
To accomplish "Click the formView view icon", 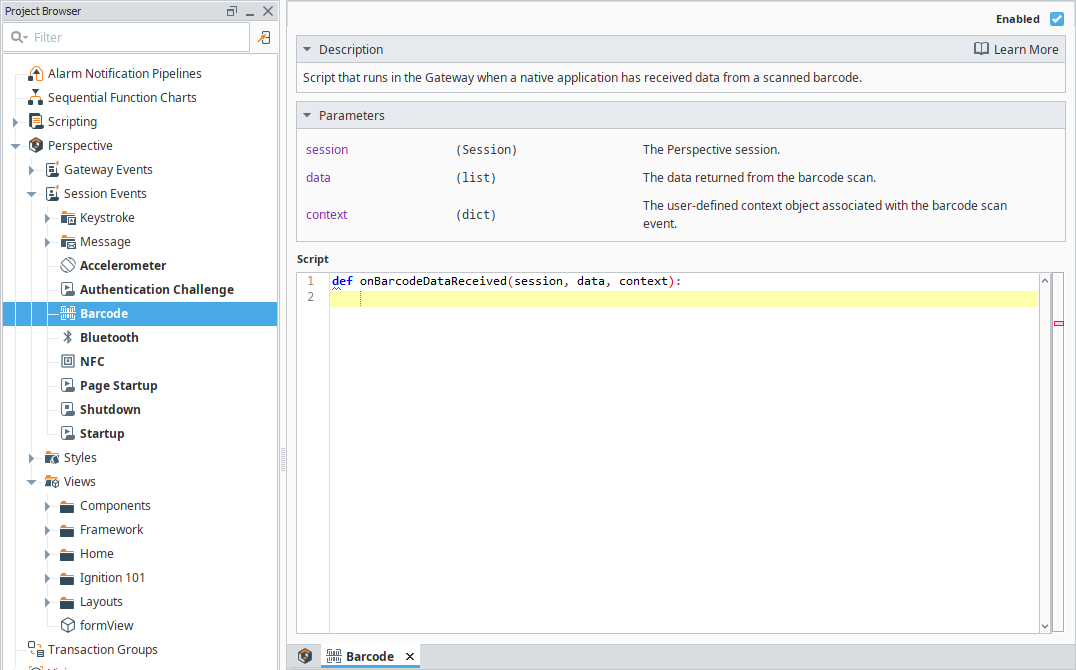I will pyautogui.click(x=68, y=625).
